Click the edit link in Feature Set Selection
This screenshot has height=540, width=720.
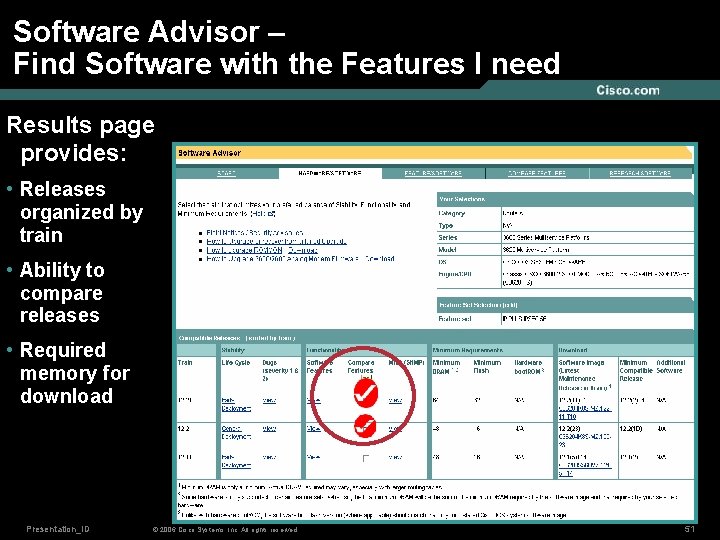coord(510,305)
